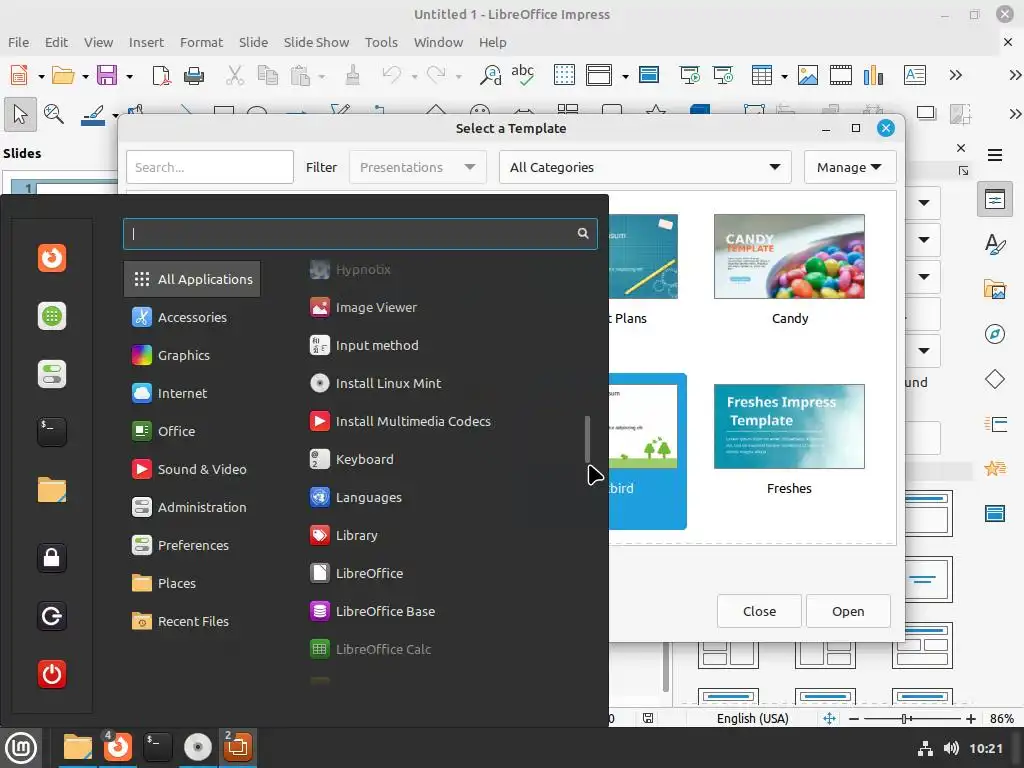
Task: Click the Open button in template dialog
Action: tap(848, 611)
